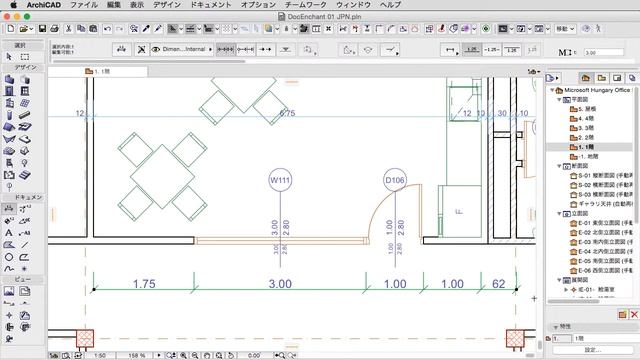Select the Dimension tool in toolbox

(9, 209)
